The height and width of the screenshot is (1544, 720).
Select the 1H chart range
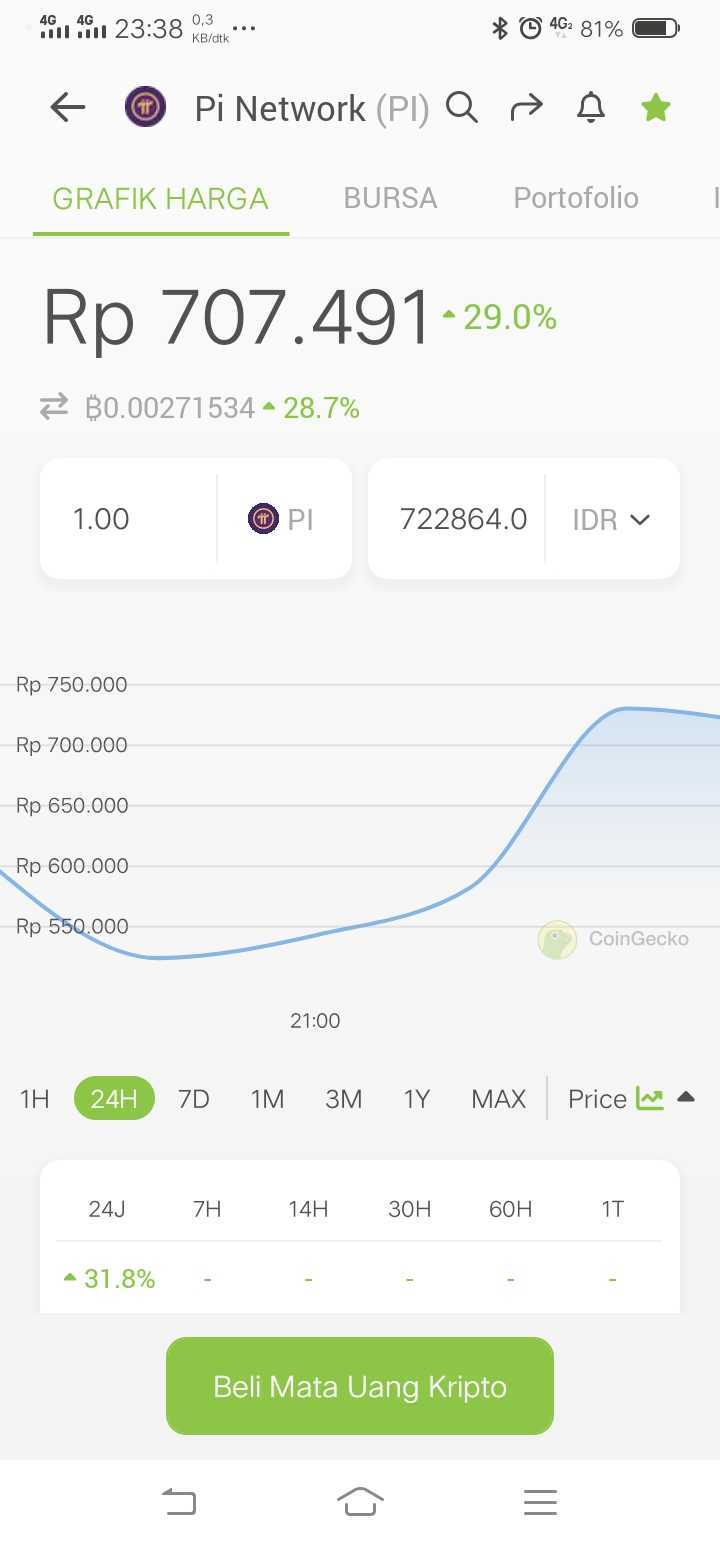pyautogui.click(x=34, y=1099)
